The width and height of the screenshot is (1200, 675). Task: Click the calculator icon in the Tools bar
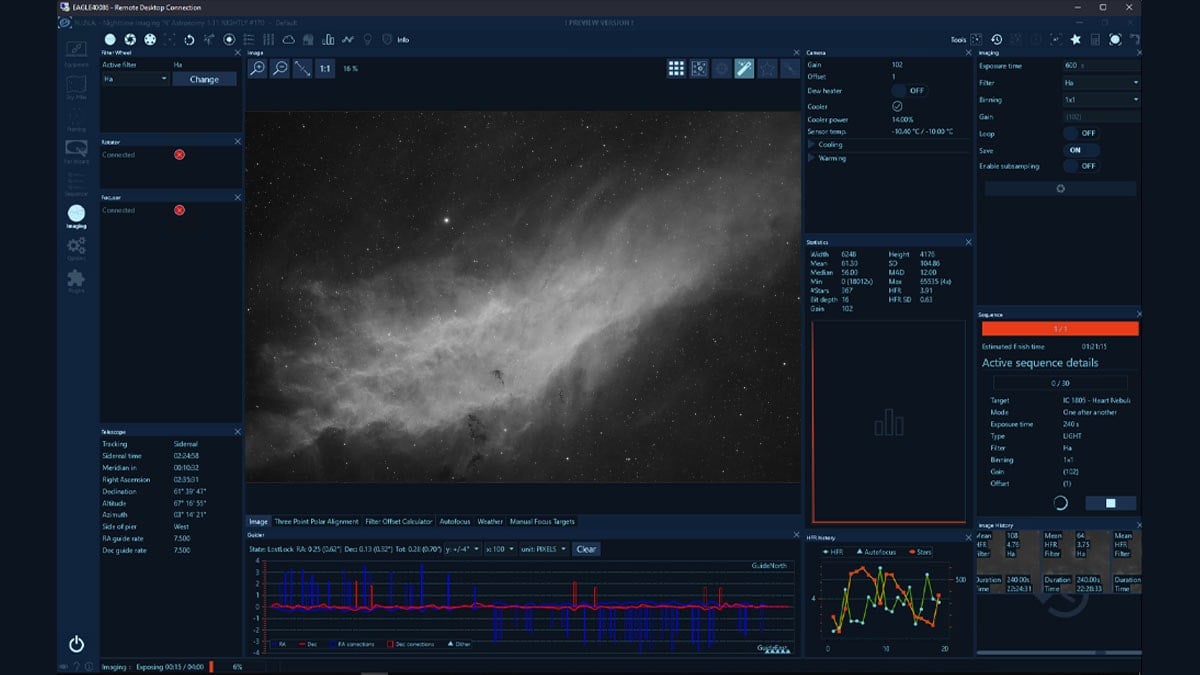[1095, 40]
